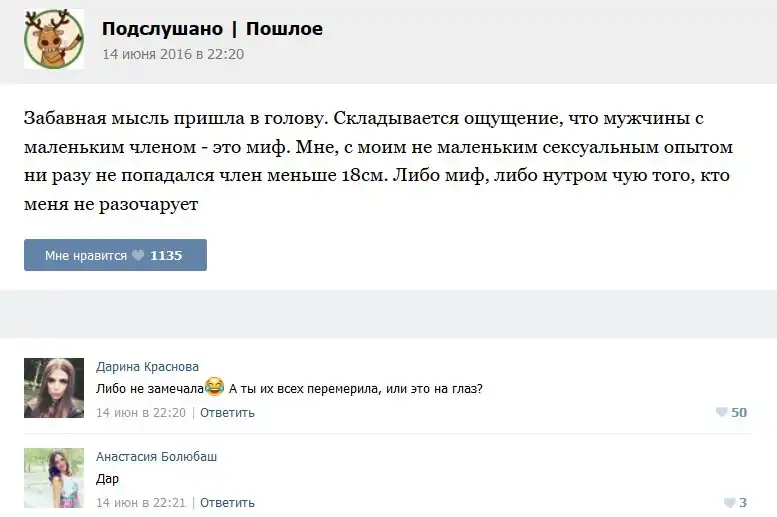
Task: Open the 14 июн в 22:21 comment timestamp
Action: point(141,502)
